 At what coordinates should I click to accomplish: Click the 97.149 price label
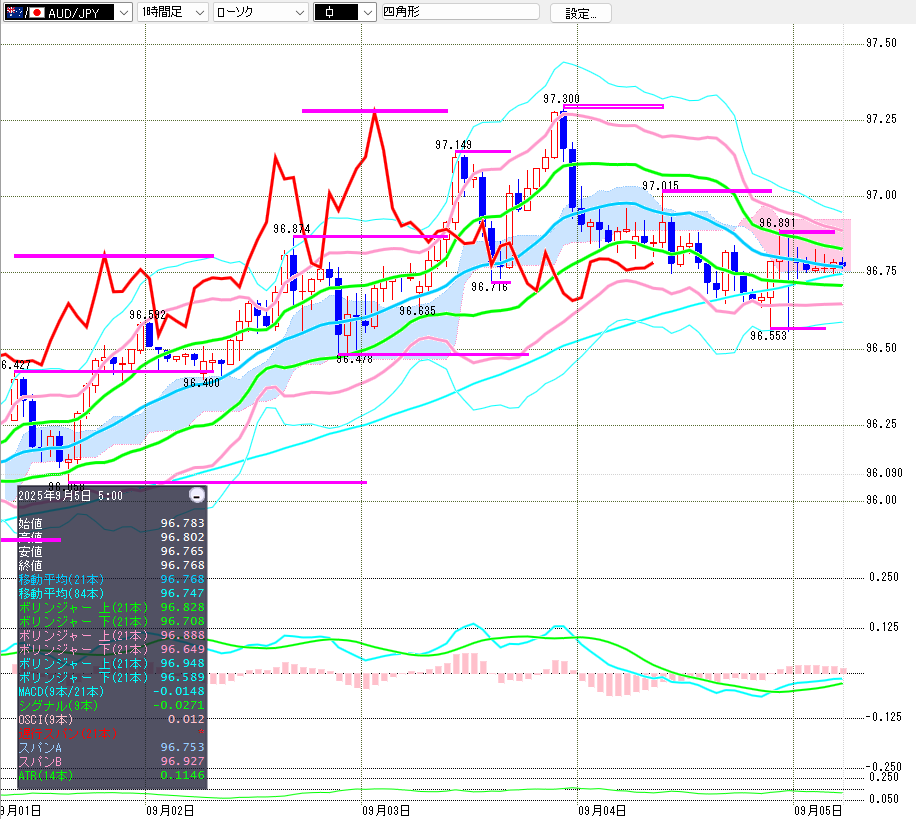[453, 145]
